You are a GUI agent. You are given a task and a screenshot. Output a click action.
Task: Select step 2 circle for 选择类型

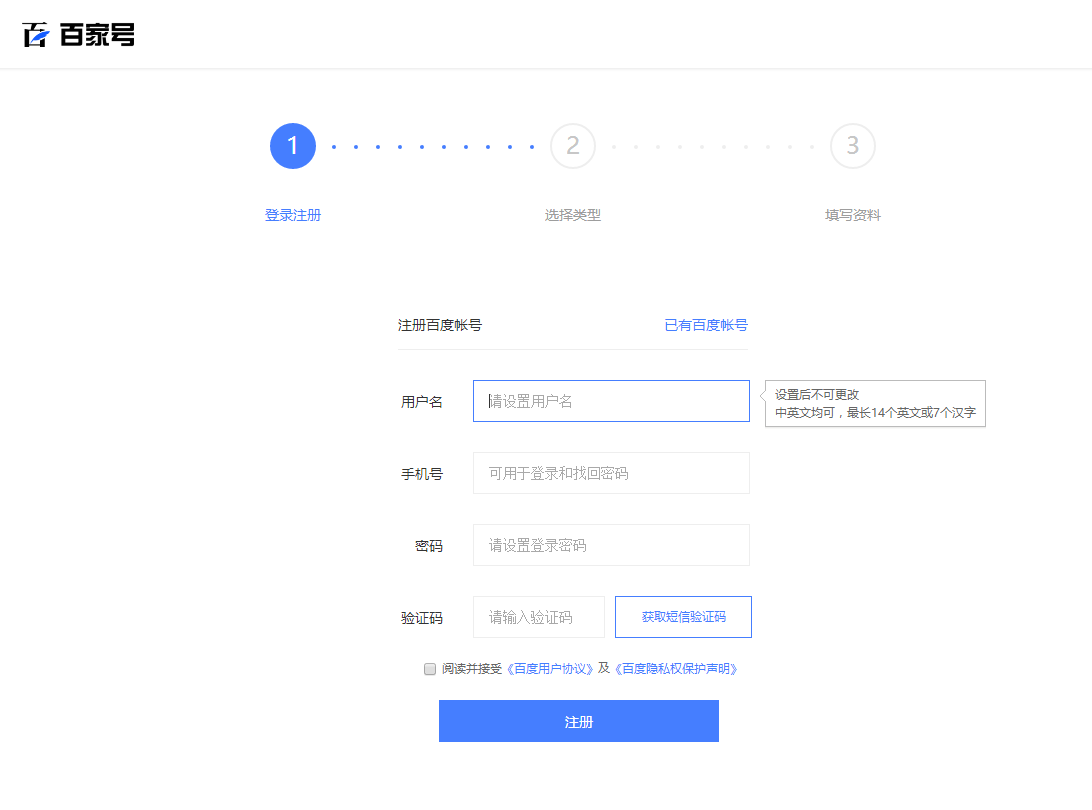click(572, 145)
